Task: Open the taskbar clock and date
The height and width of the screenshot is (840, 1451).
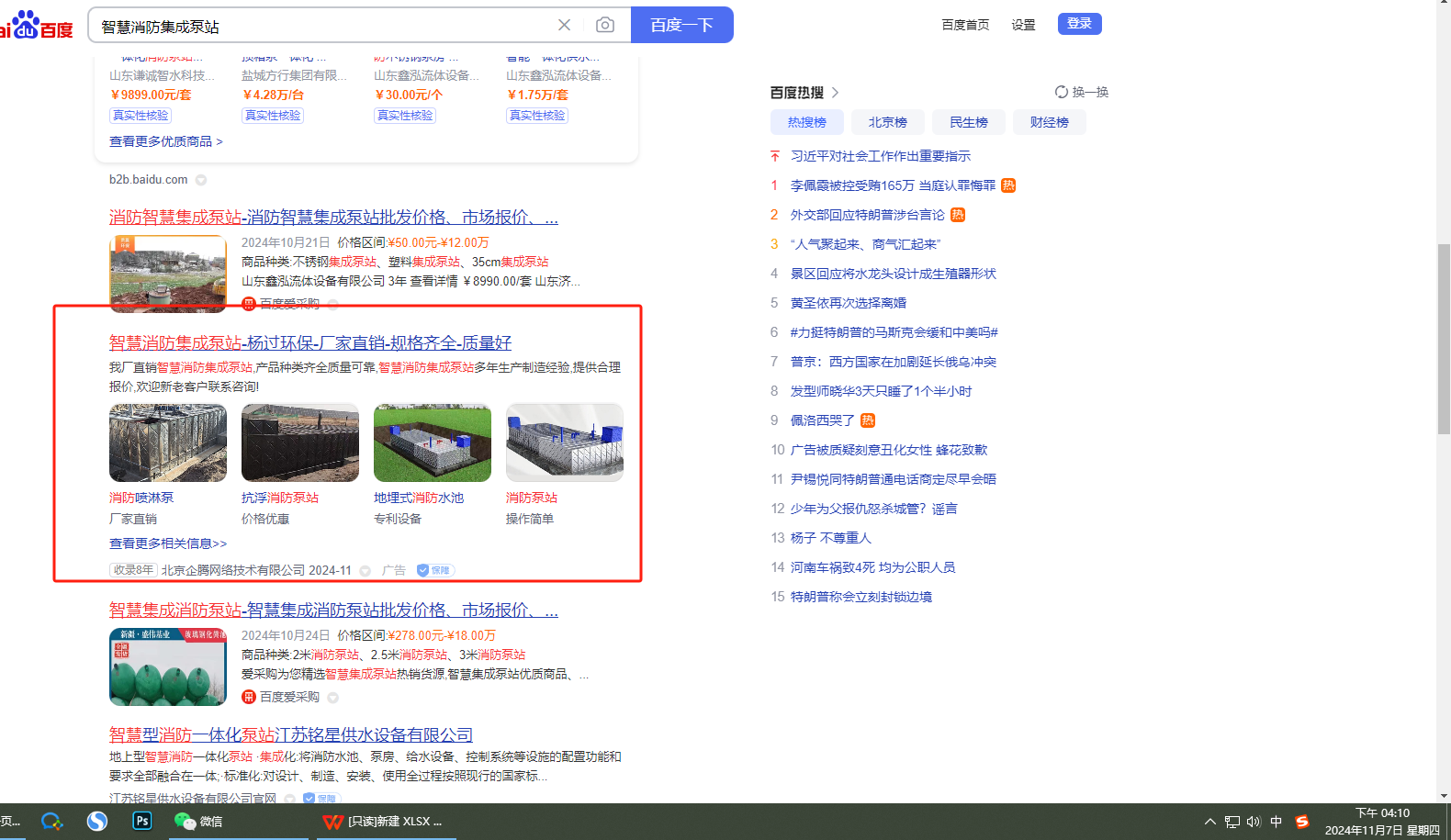Action: click(x=1382, y=822)
